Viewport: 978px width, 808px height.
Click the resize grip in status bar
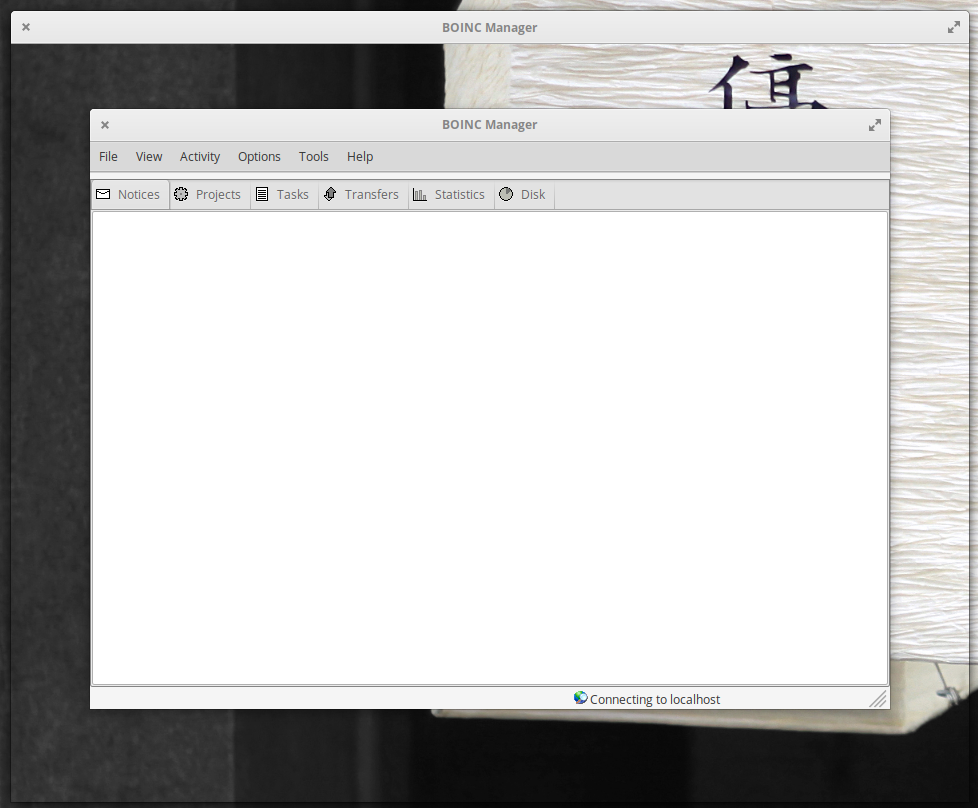(878, 699)
